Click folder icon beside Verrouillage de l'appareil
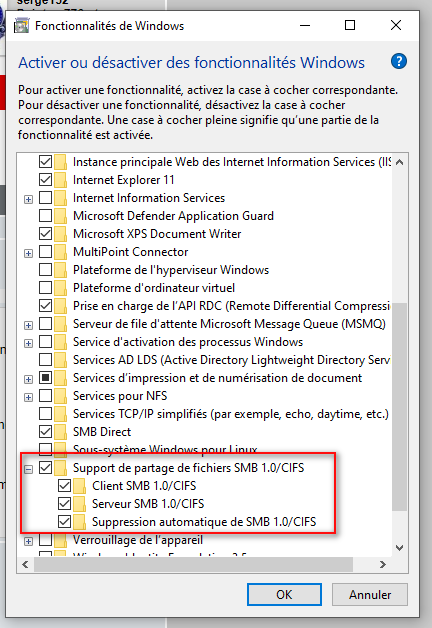 click(60, 540)
